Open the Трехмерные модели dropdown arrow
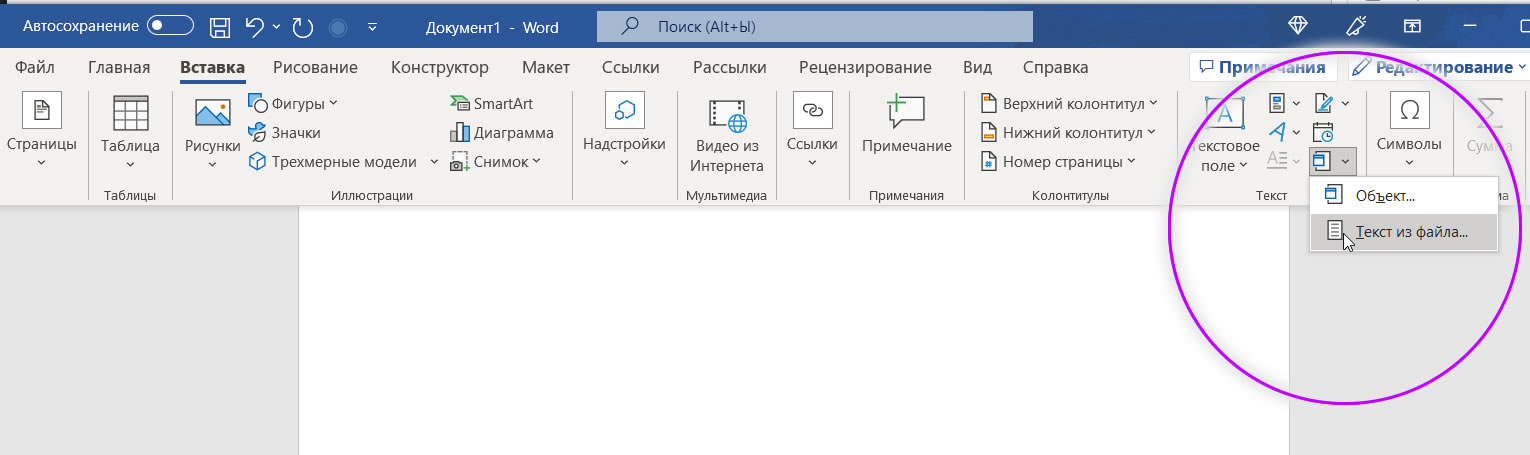The image size is (1530, 455). click(x=434, y=161)
